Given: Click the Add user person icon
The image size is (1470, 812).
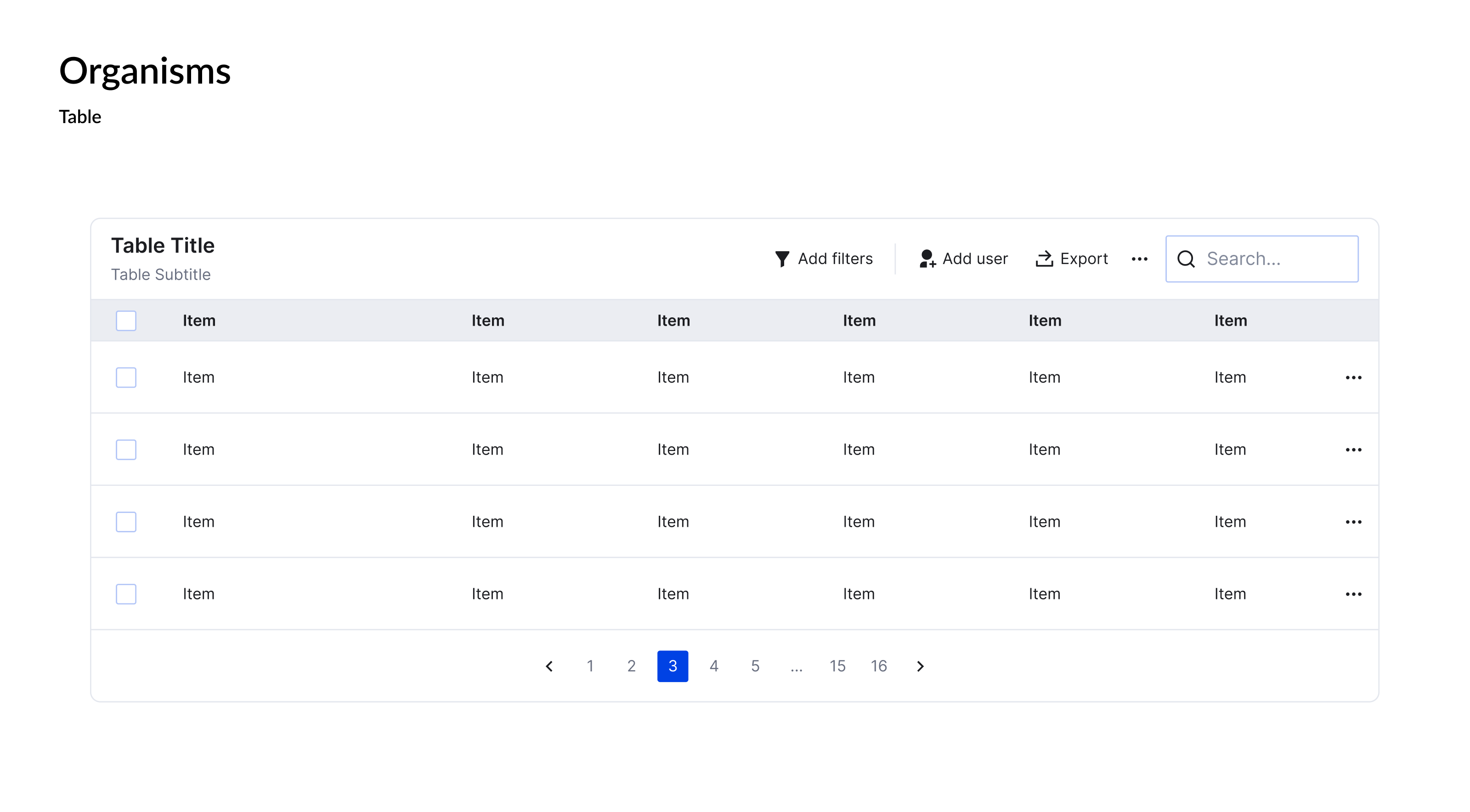Looking at the screenshot, I should (x=927, y=259).
